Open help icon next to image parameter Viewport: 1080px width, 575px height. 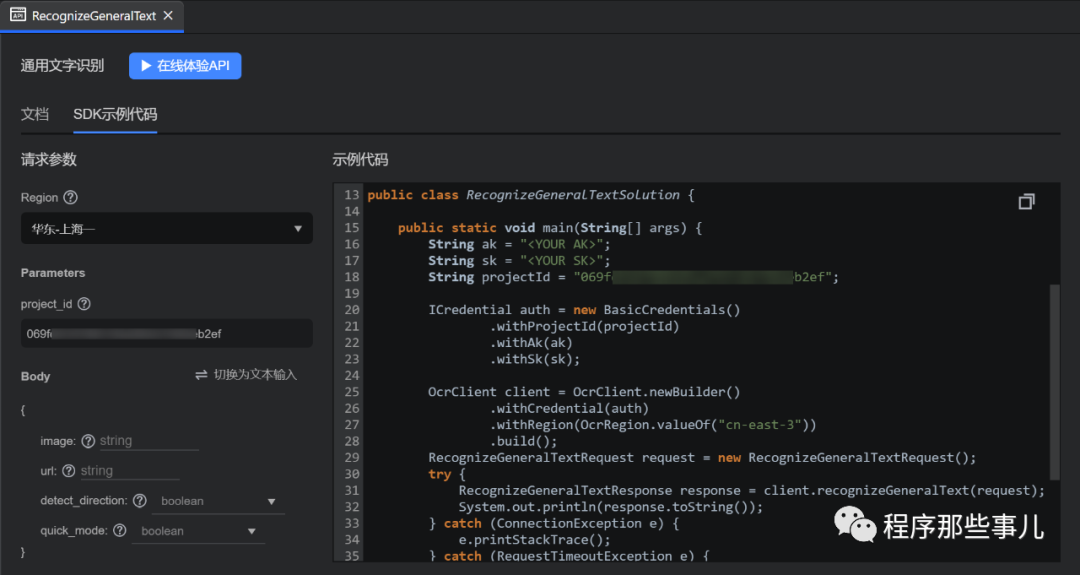[x=88, y=441]
